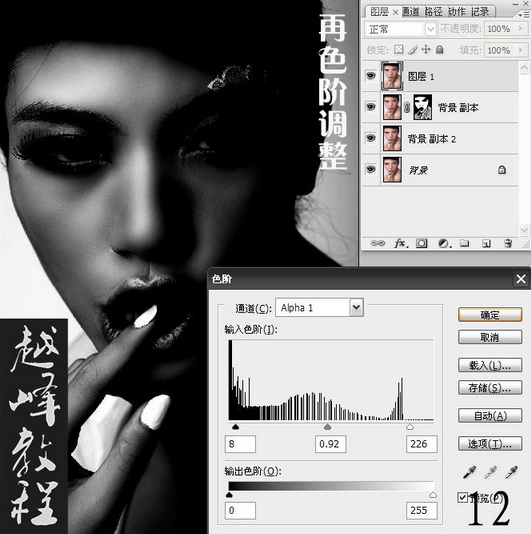The width and height of the screenshot is (531, 534).
Task: Create new adjustment layer icon
Action: pos(444,243)
